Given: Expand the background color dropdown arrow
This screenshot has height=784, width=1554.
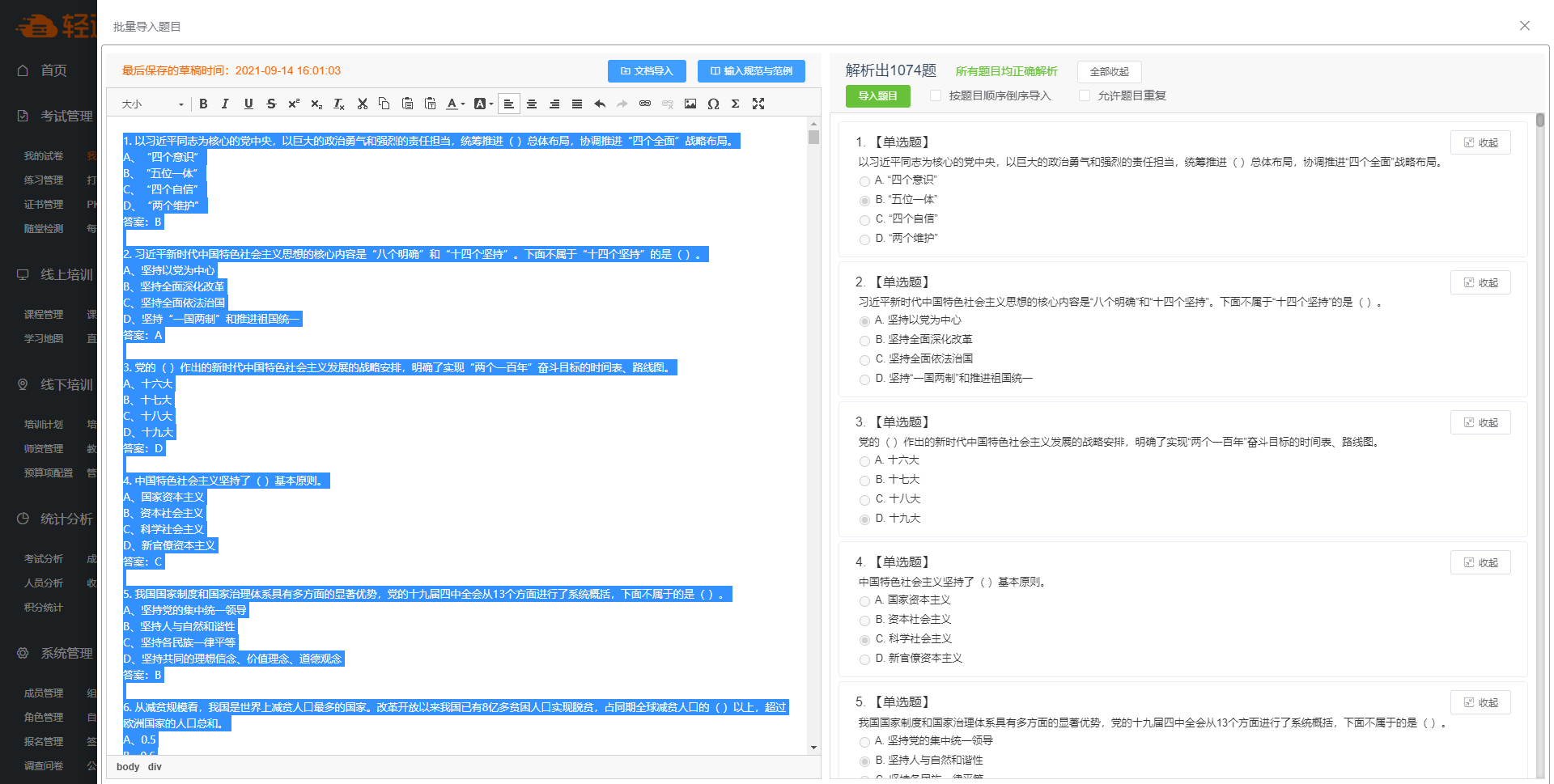Looking at the screenshot, I should [x=491, y=104].
